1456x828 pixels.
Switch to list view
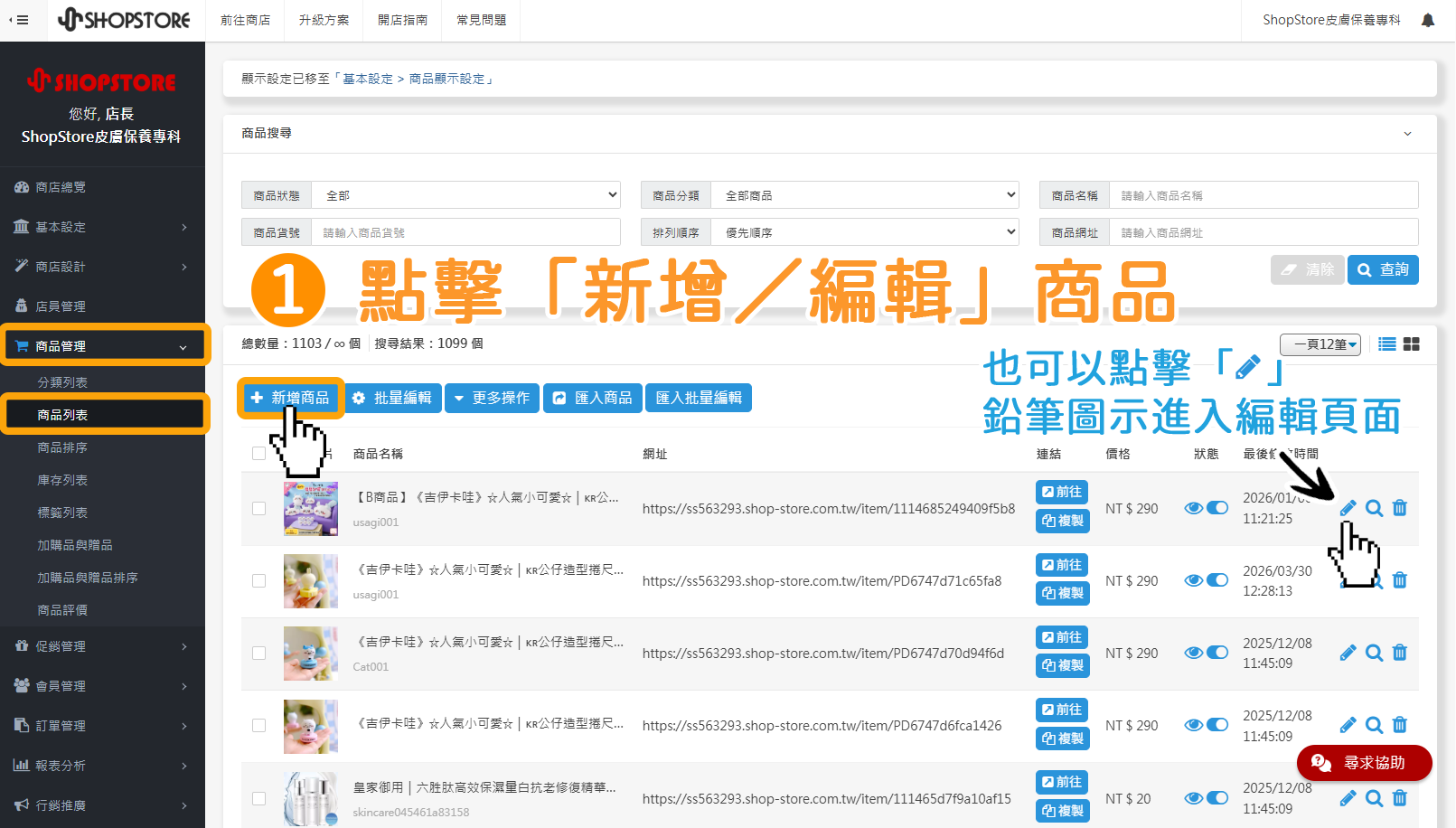point(1386,343)
